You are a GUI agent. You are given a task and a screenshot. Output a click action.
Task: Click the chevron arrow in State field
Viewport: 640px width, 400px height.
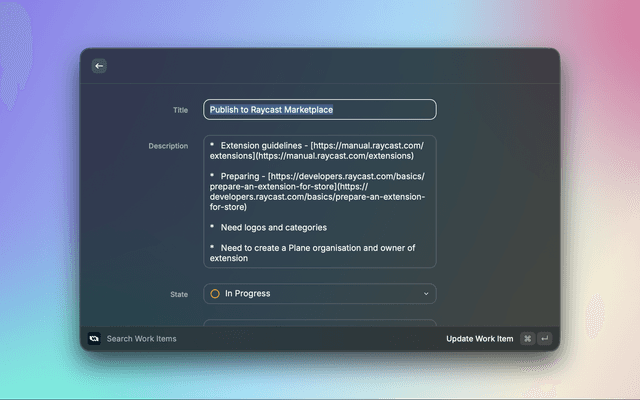(426, 294)
